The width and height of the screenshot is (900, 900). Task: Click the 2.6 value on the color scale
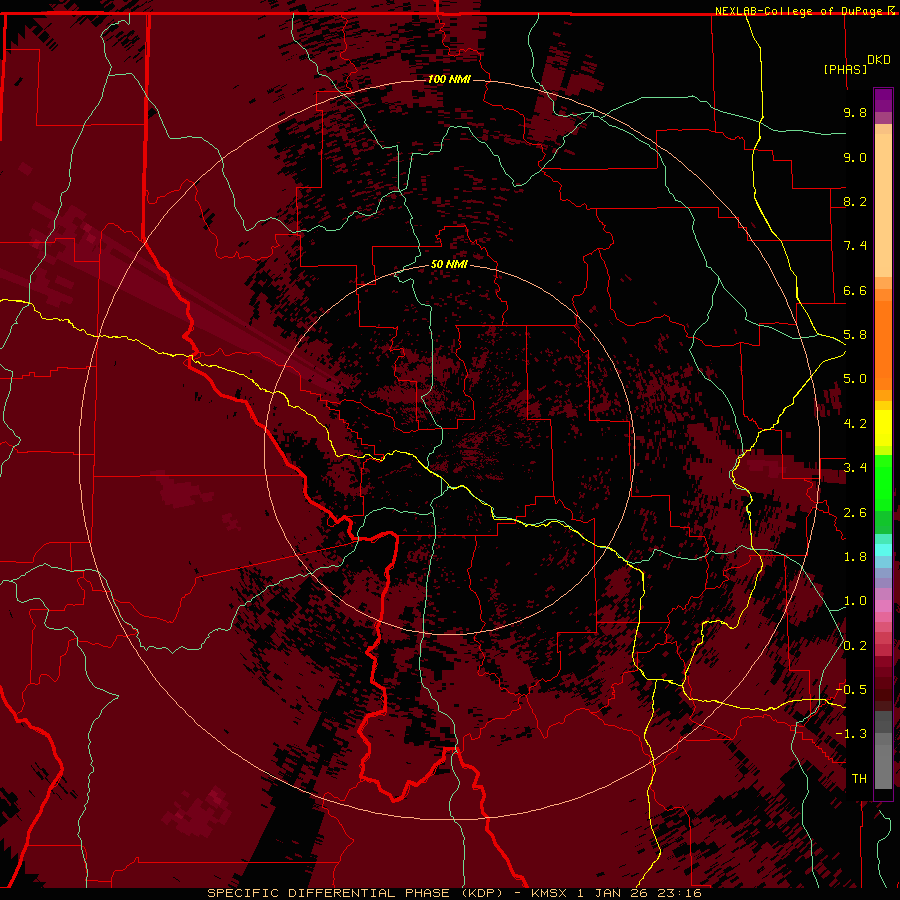pos(855,513)
